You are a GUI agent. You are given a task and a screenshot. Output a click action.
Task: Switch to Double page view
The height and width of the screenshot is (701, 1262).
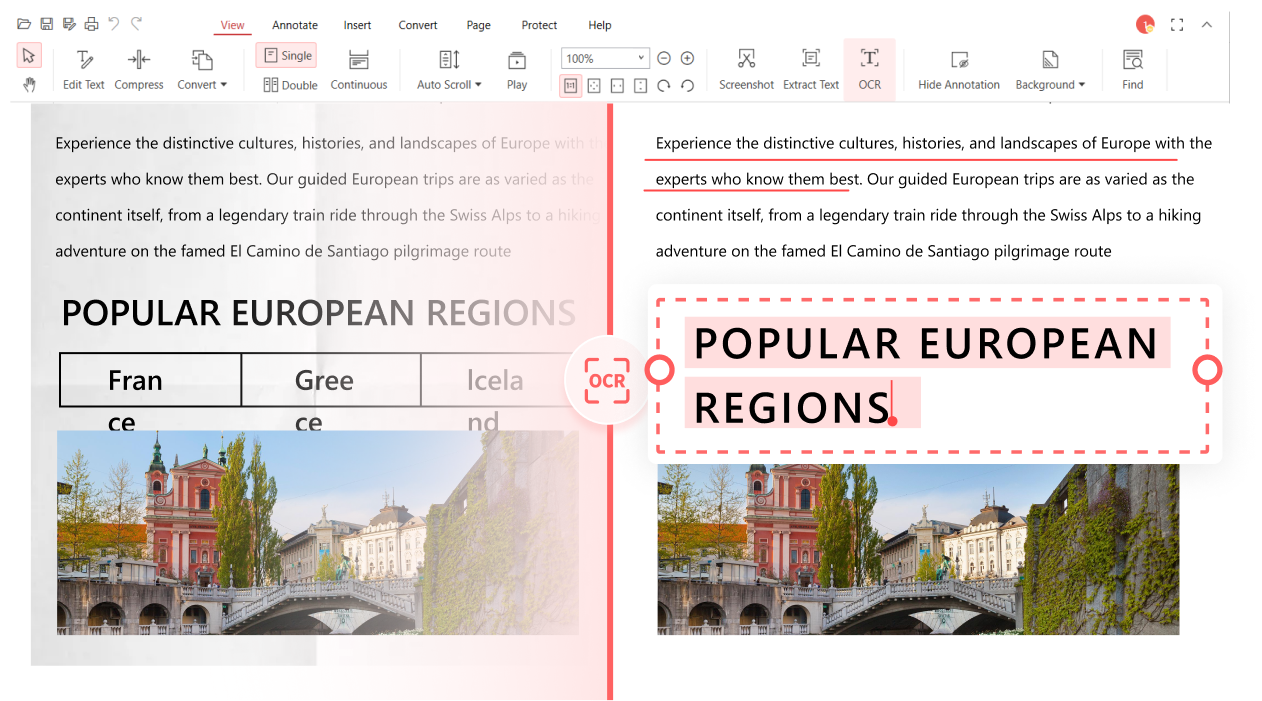[x=290, y=85]
